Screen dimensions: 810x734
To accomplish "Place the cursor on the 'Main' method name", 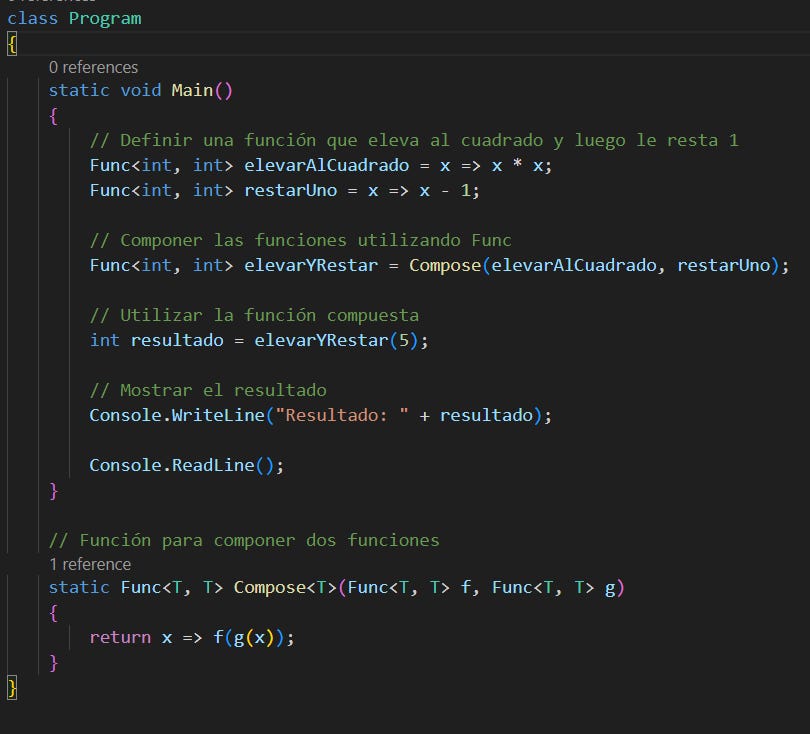I will [x=192, y=90].
